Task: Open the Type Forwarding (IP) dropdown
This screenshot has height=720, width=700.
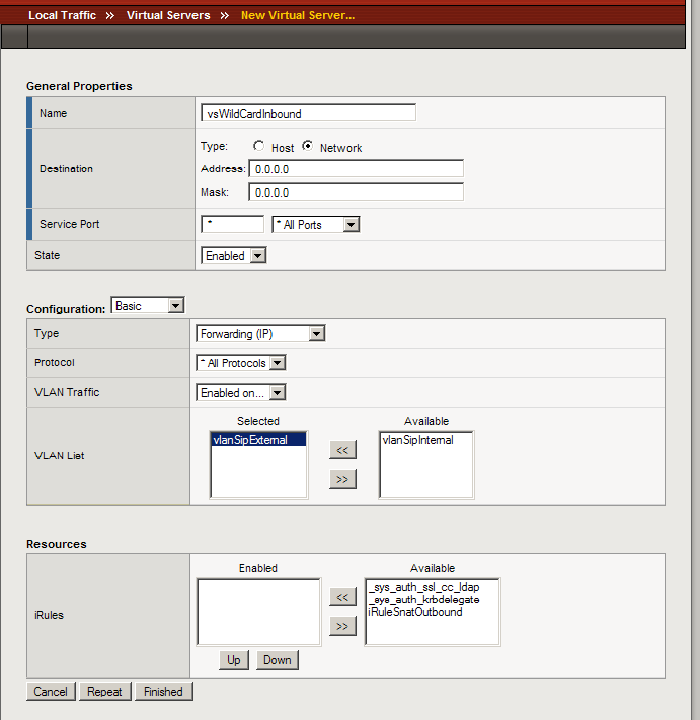Action: click(x=260, y=334)
